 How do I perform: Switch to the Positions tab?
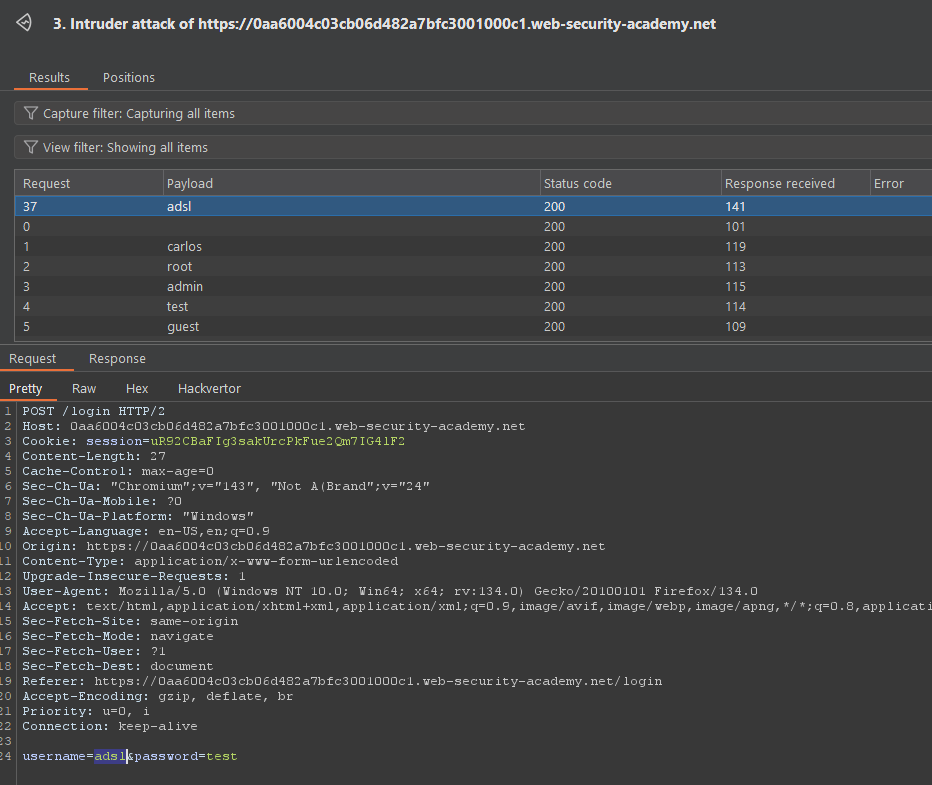(x=129, y=77)
